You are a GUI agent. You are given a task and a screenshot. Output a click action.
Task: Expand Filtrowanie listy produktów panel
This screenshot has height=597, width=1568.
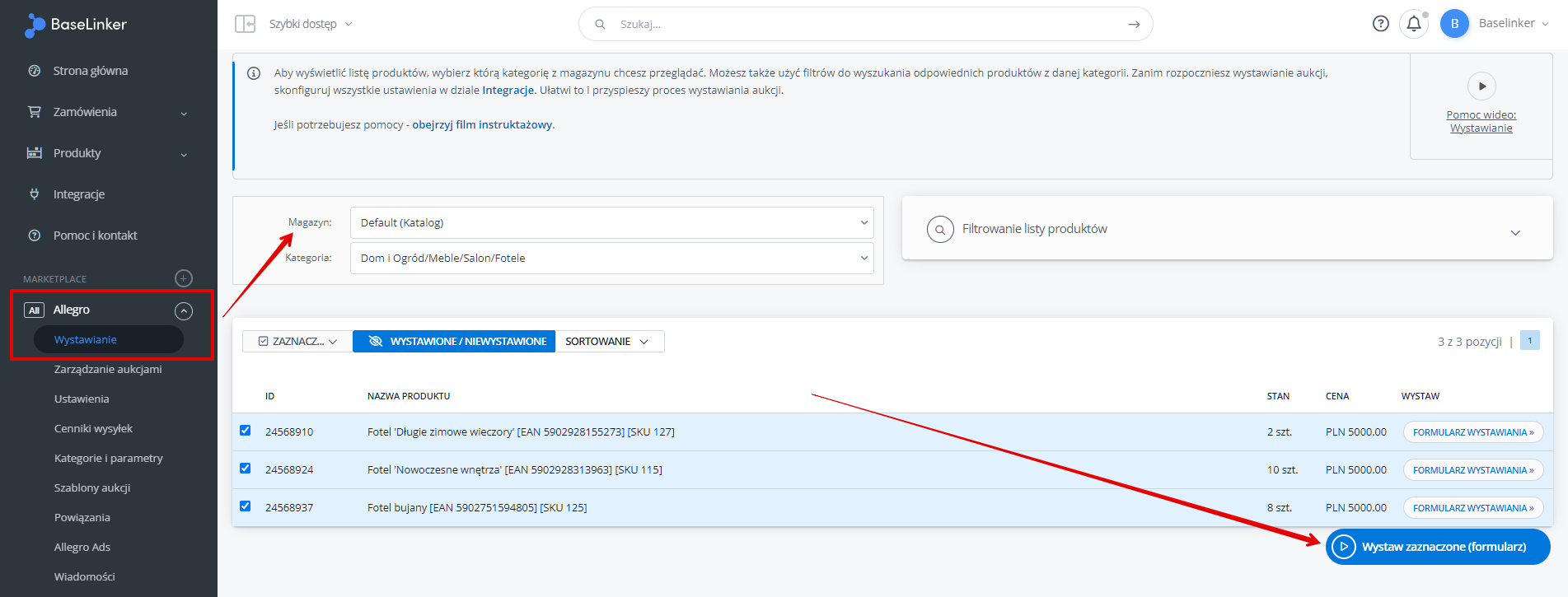tap(1227, 229)
